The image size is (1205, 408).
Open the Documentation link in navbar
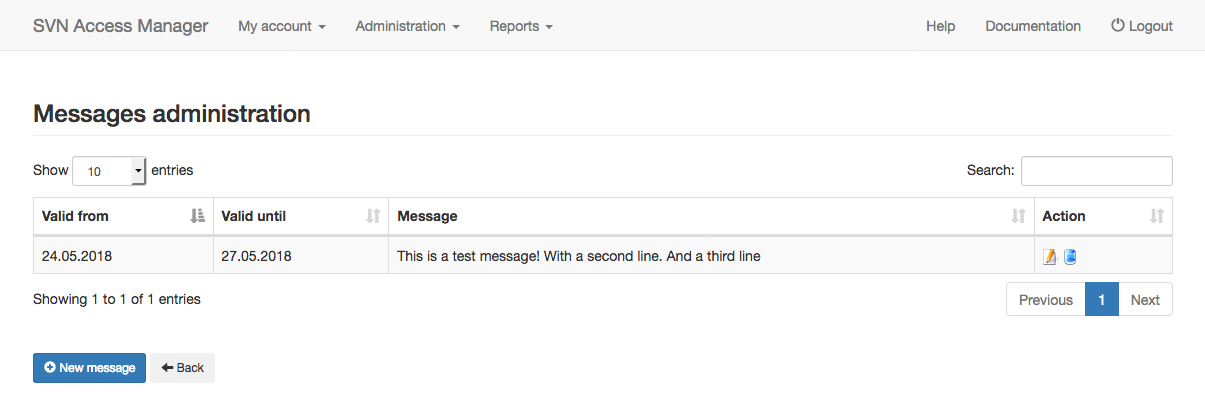(x=1033, y=26)
